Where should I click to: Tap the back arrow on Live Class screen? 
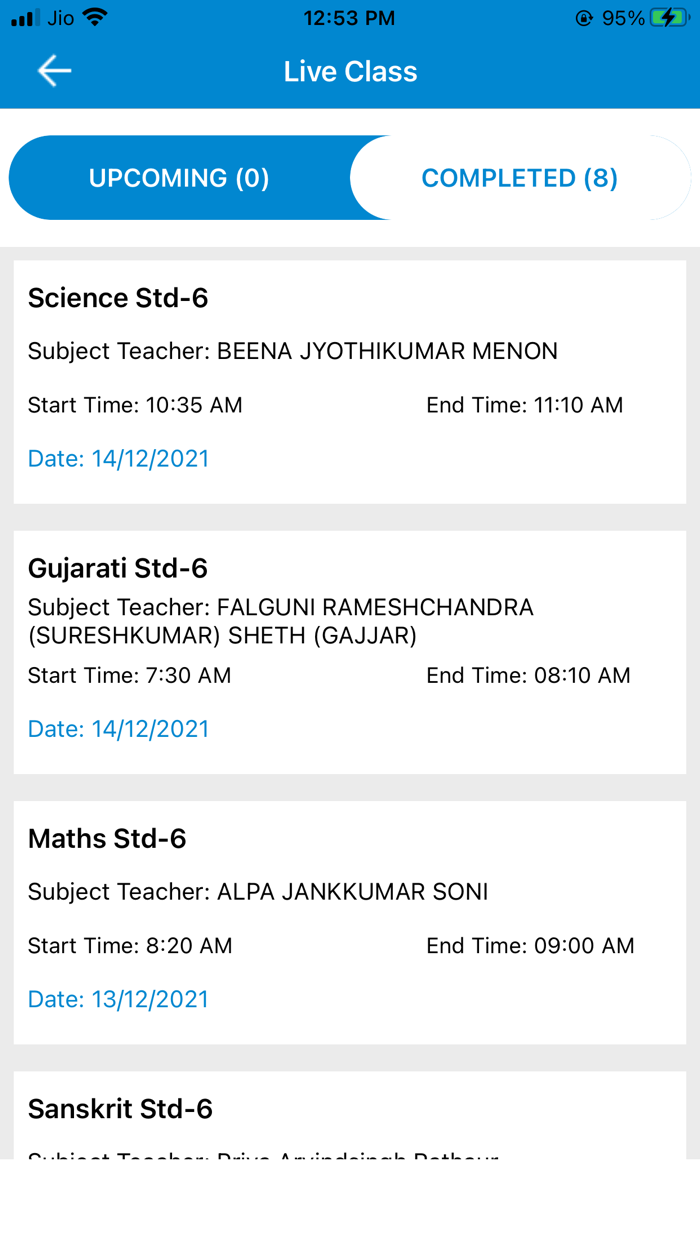(x=53, y=70)
